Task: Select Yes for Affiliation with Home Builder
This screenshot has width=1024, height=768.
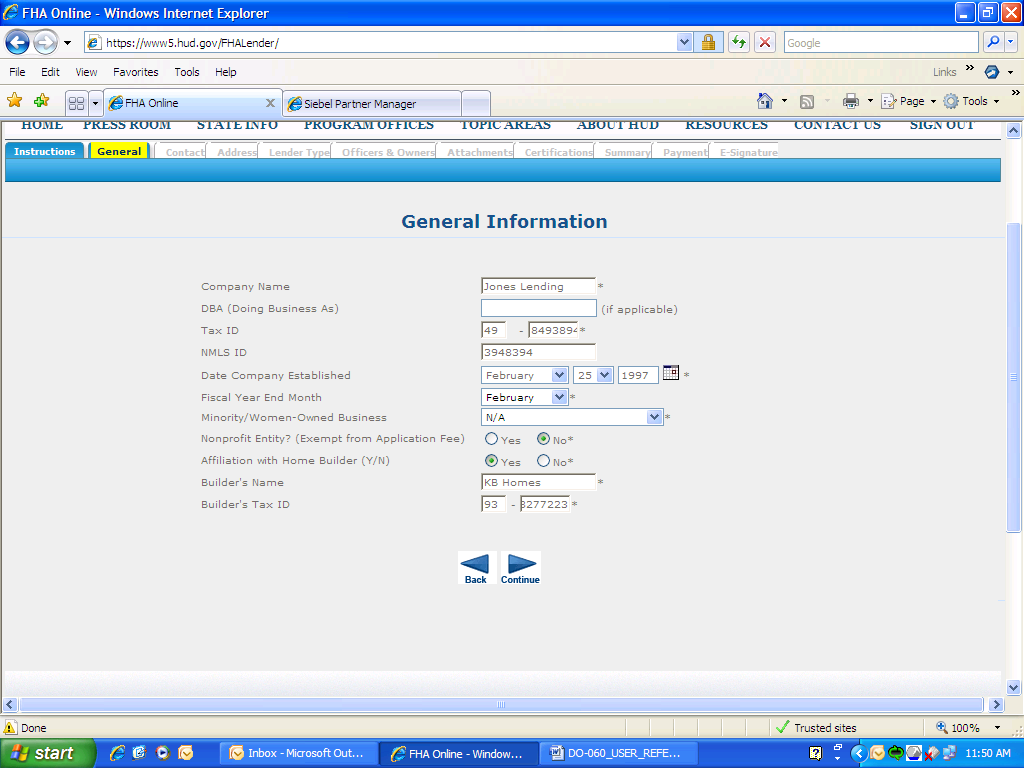Action: [x=491, y=460]
